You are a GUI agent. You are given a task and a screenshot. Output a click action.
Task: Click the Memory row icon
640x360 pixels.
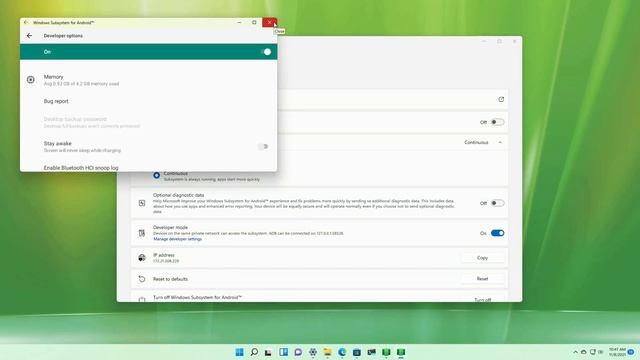pos(31,80)
